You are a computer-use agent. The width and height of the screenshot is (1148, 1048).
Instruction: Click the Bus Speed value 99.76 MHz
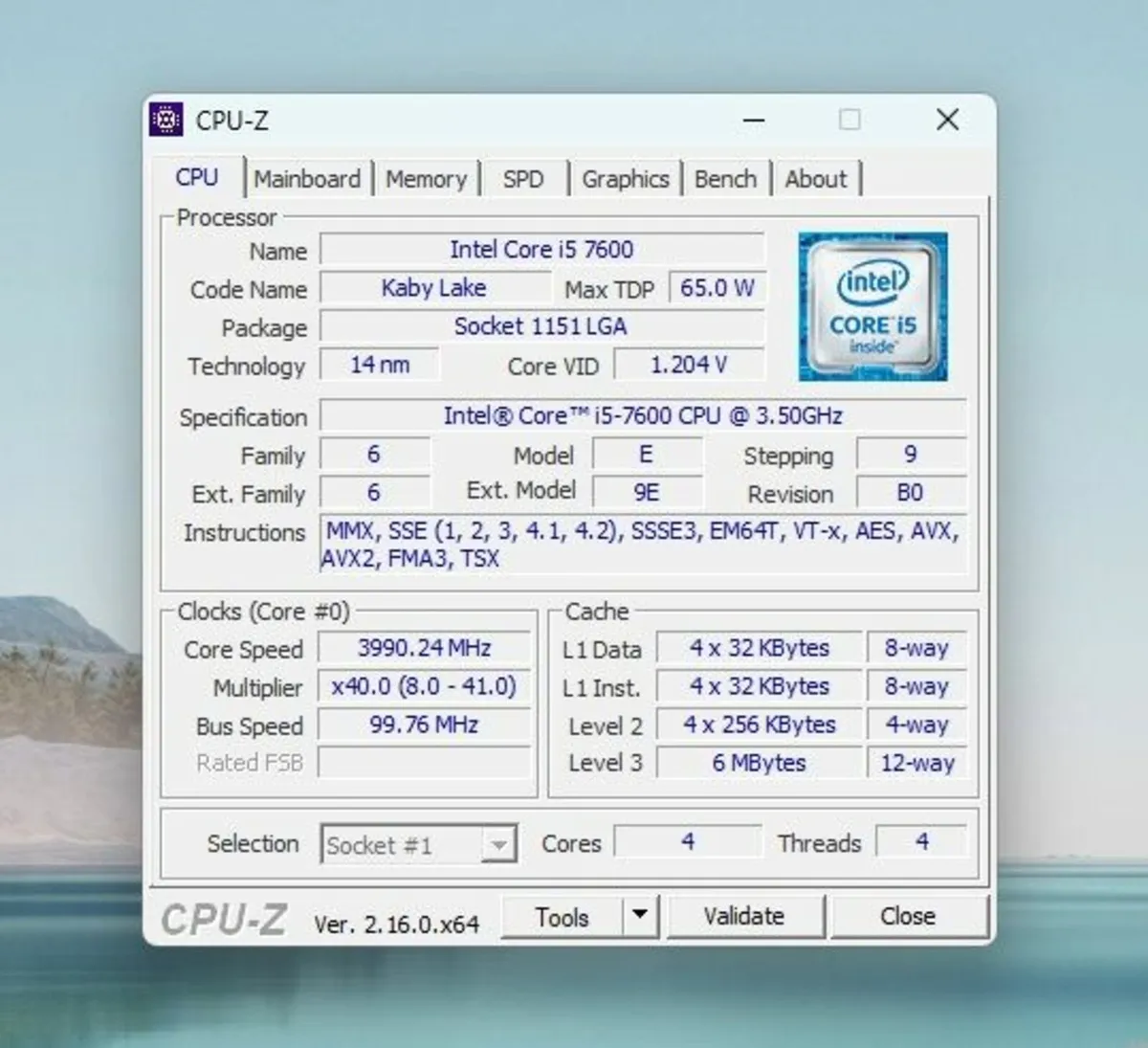[425, 725]
